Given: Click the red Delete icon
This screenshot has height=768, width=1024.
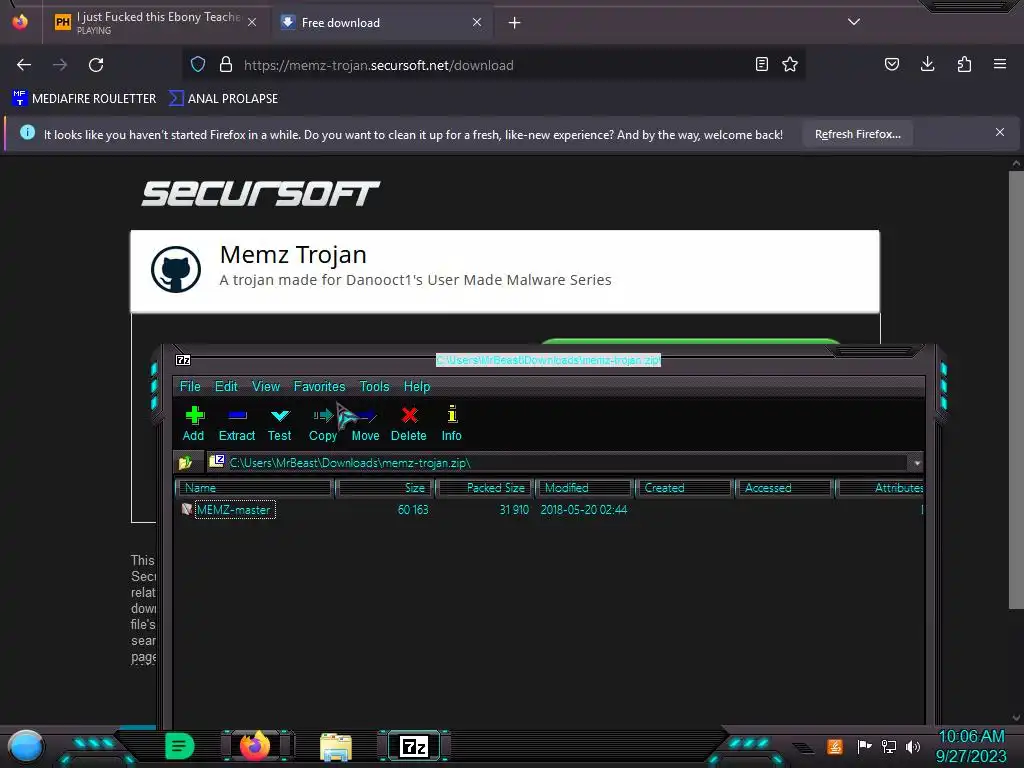Looking at the screenshot, I should tap(409, 424).
